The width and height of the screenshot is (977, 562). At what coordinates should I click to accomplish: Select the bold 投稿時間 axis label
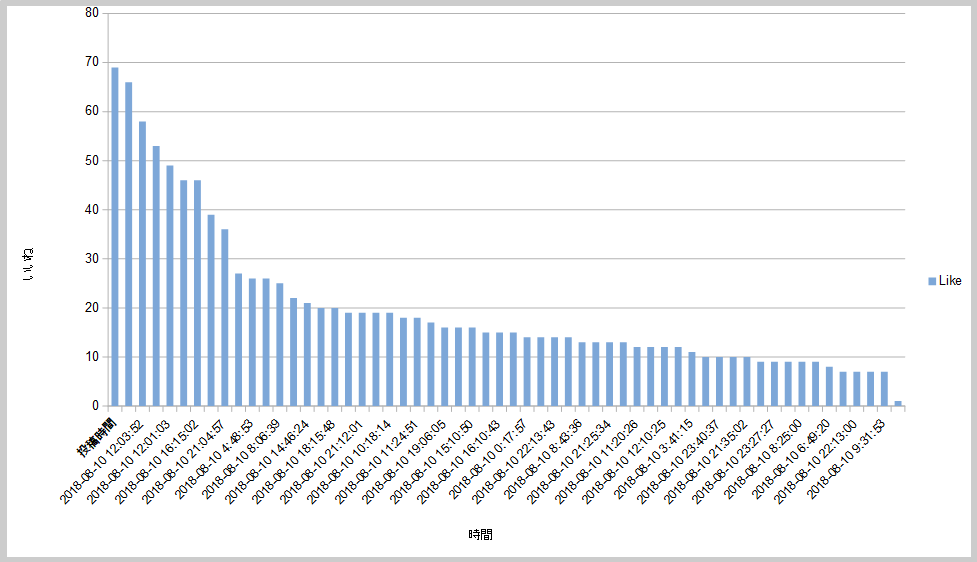[95, 437]
